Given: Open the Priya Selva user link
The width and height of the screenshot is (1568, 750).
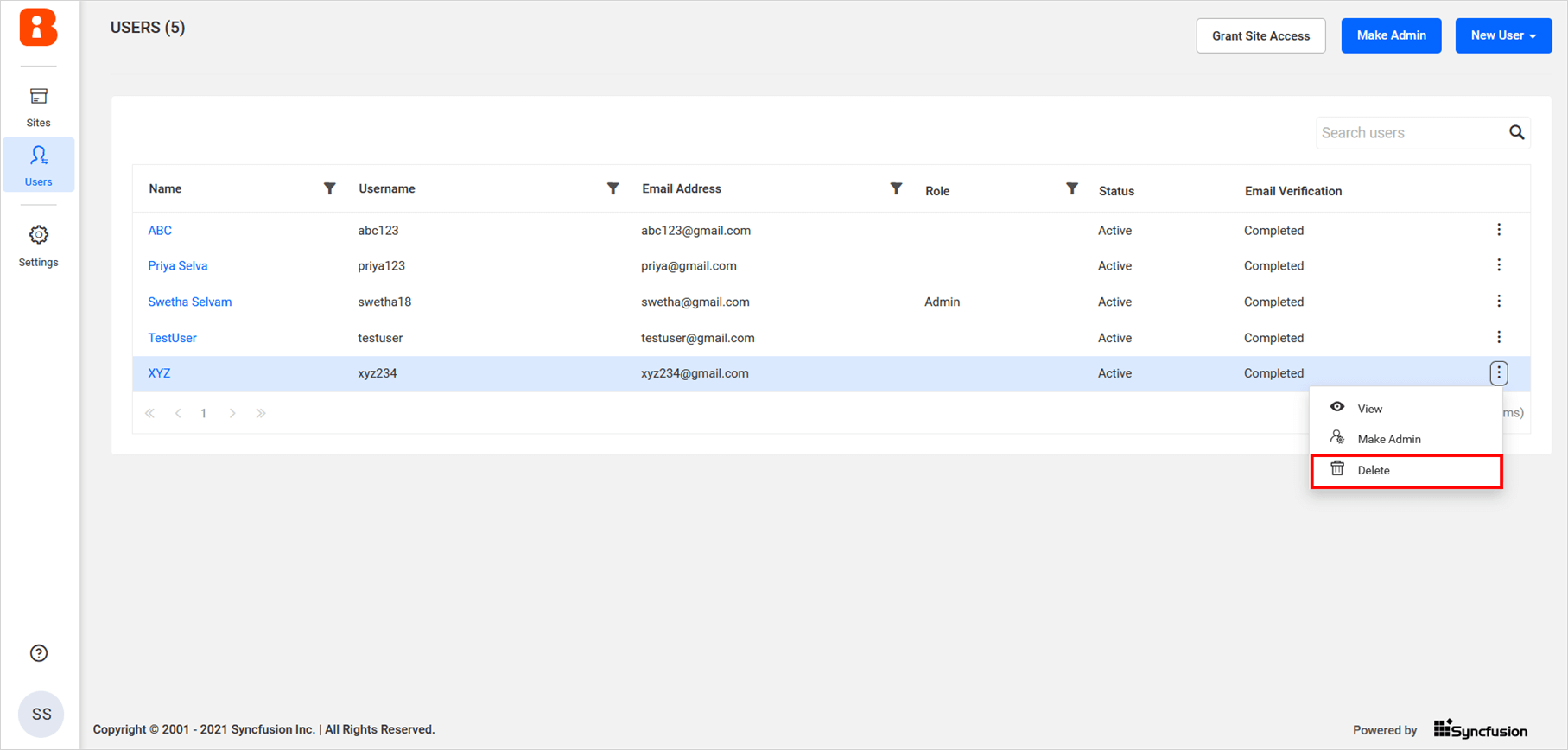Looking at the screenshot, I should (177, 266).
